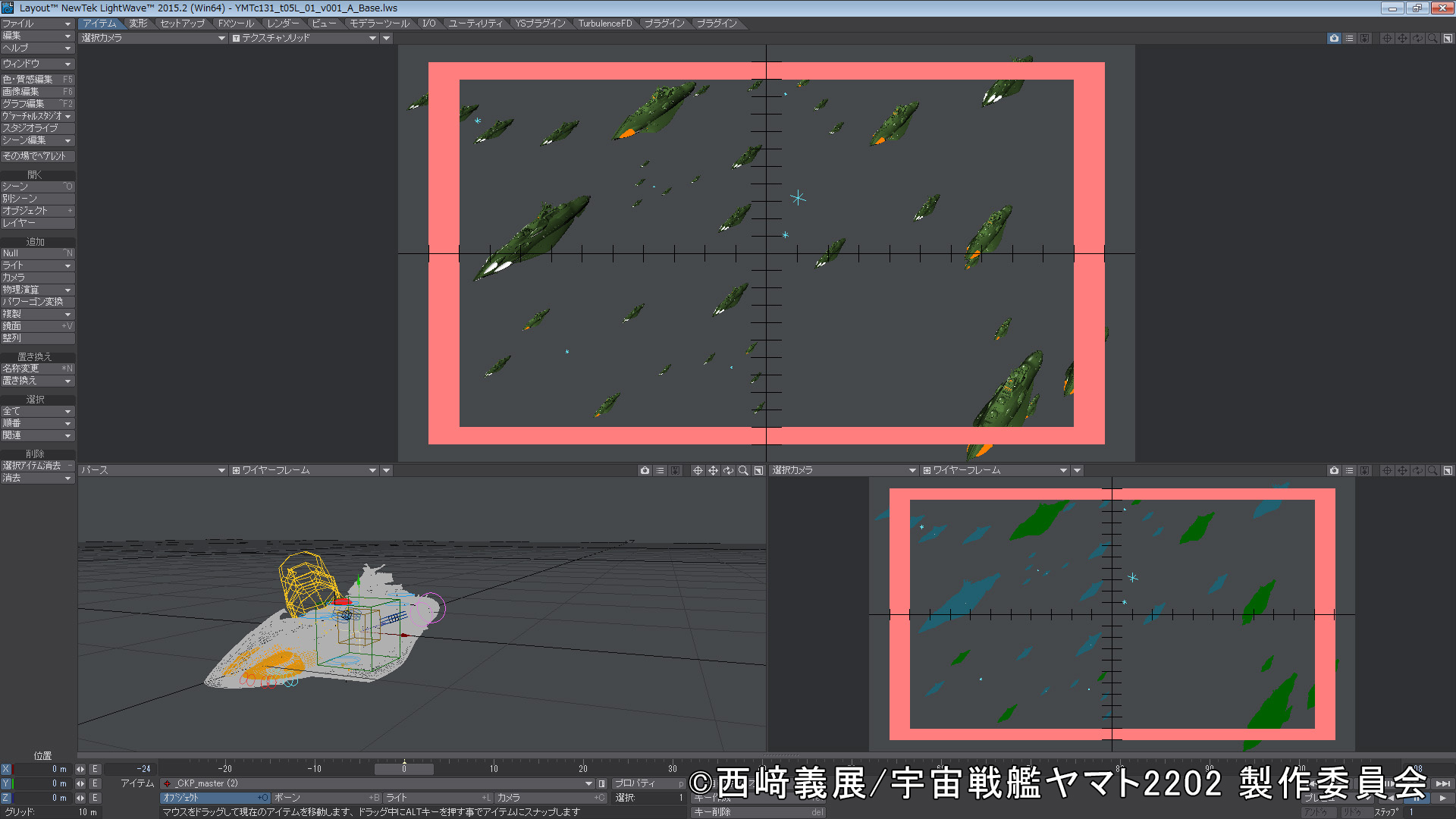Expand the ウィンドウ dropdown in sidebar
This screenshot has width=1456, height=819.
(37, 64)
